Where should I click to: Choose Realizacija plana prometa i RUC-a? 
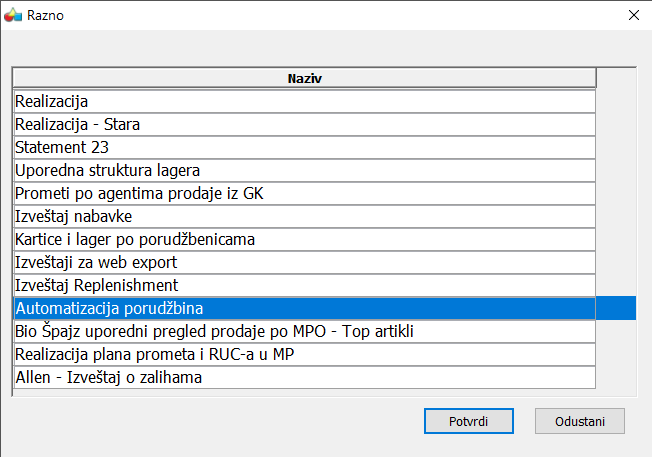click(305, 354)
